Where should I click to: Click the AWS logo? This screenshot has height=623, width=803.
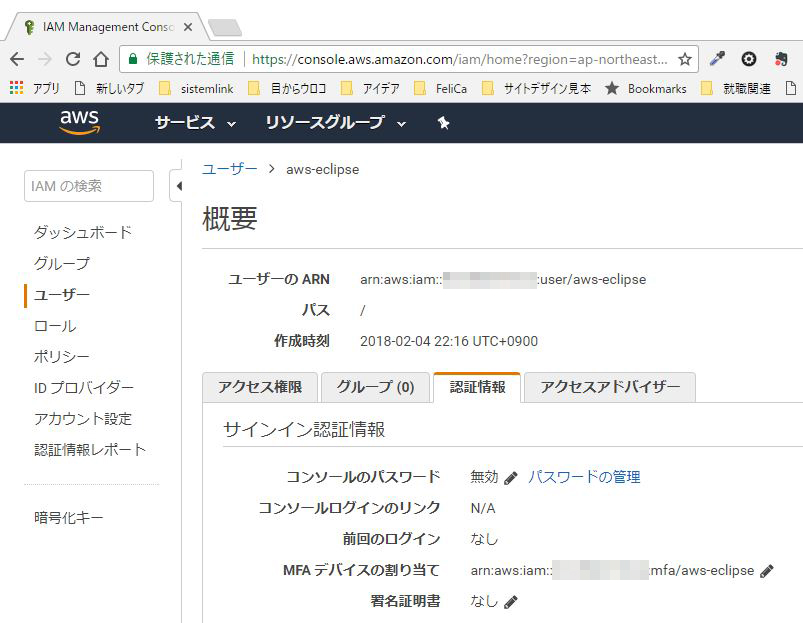tap(79, 122)
